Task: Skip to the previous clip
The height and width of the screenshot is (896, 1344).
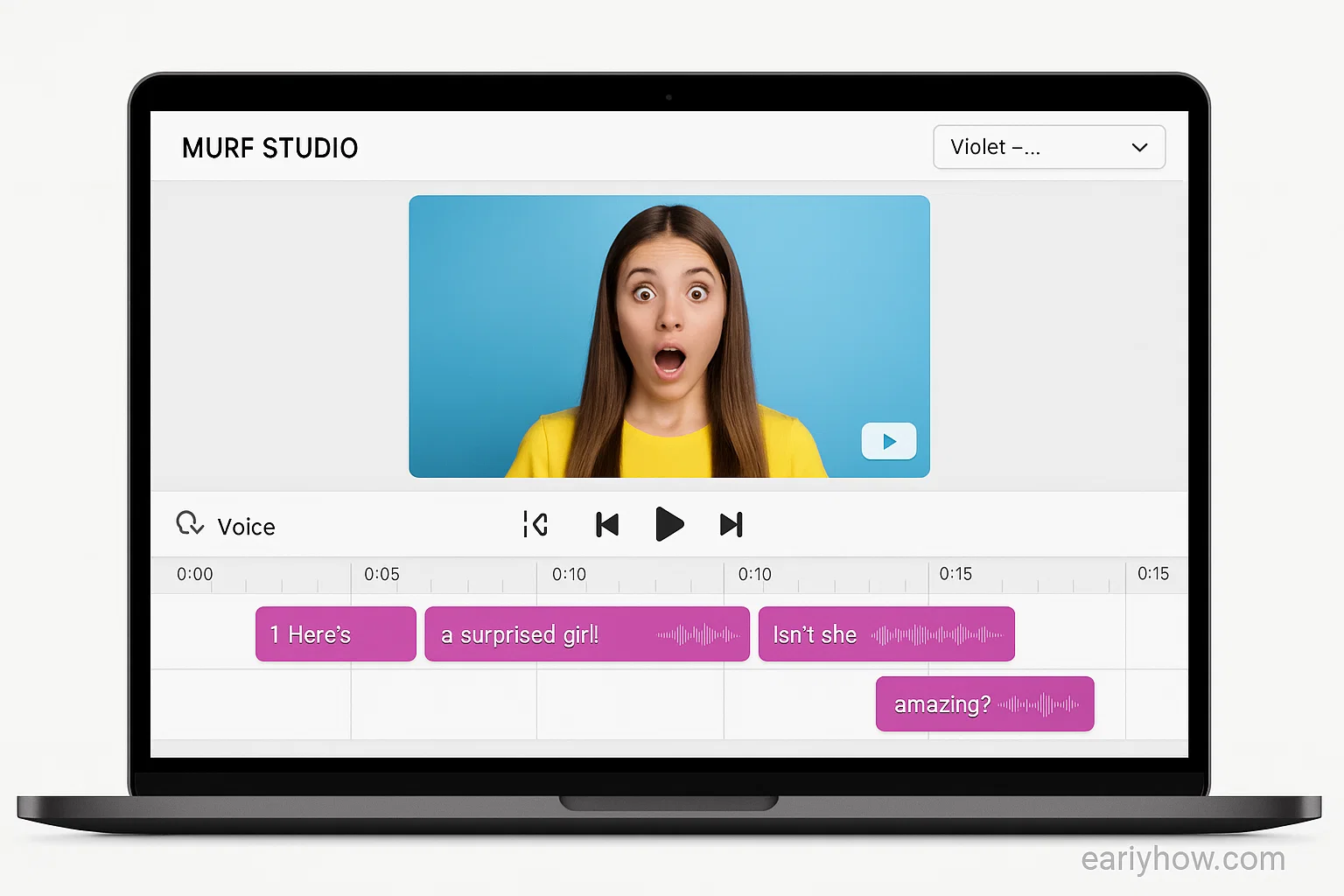Action: coord(606,525)
